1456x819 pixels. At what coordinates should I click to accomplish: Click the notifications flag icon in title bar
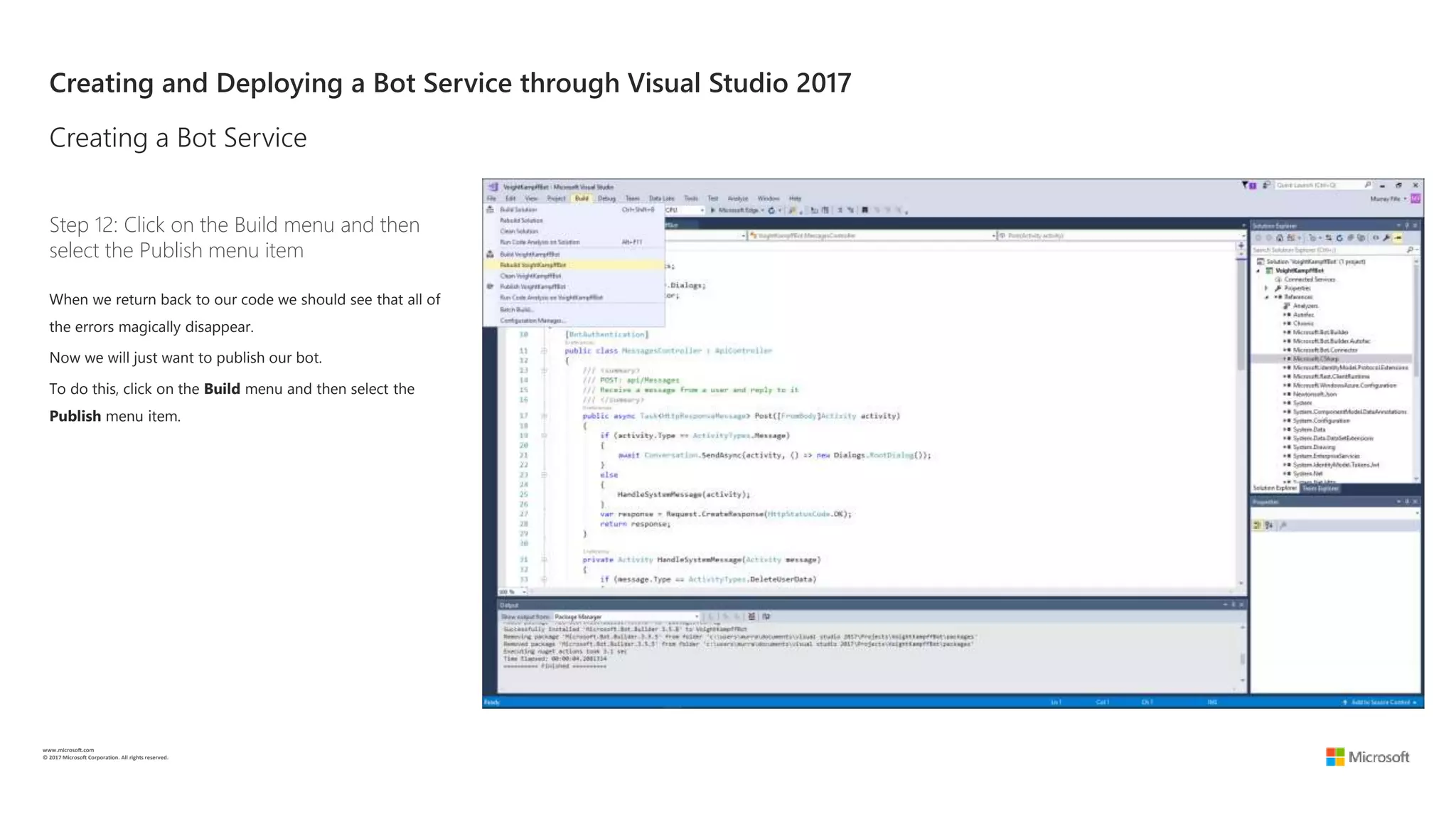click(x=1246, y=185)
